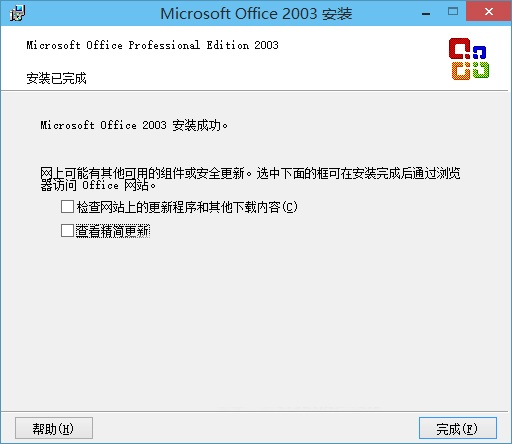Click the 安装已完成 heading

[x=56, y=78]
